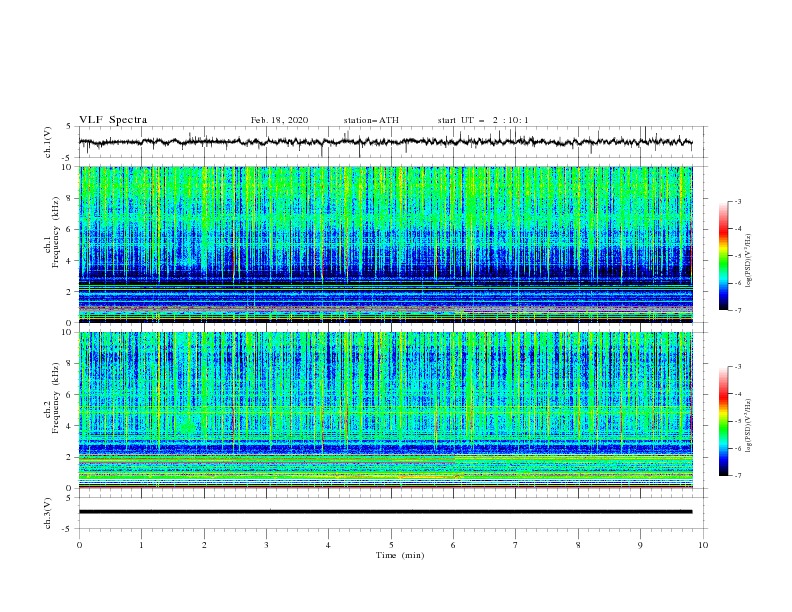The width and height of the screenshot is (792, 612).
Task: Click the "10" tick on the time axis
Action: (x=703, y=545)
